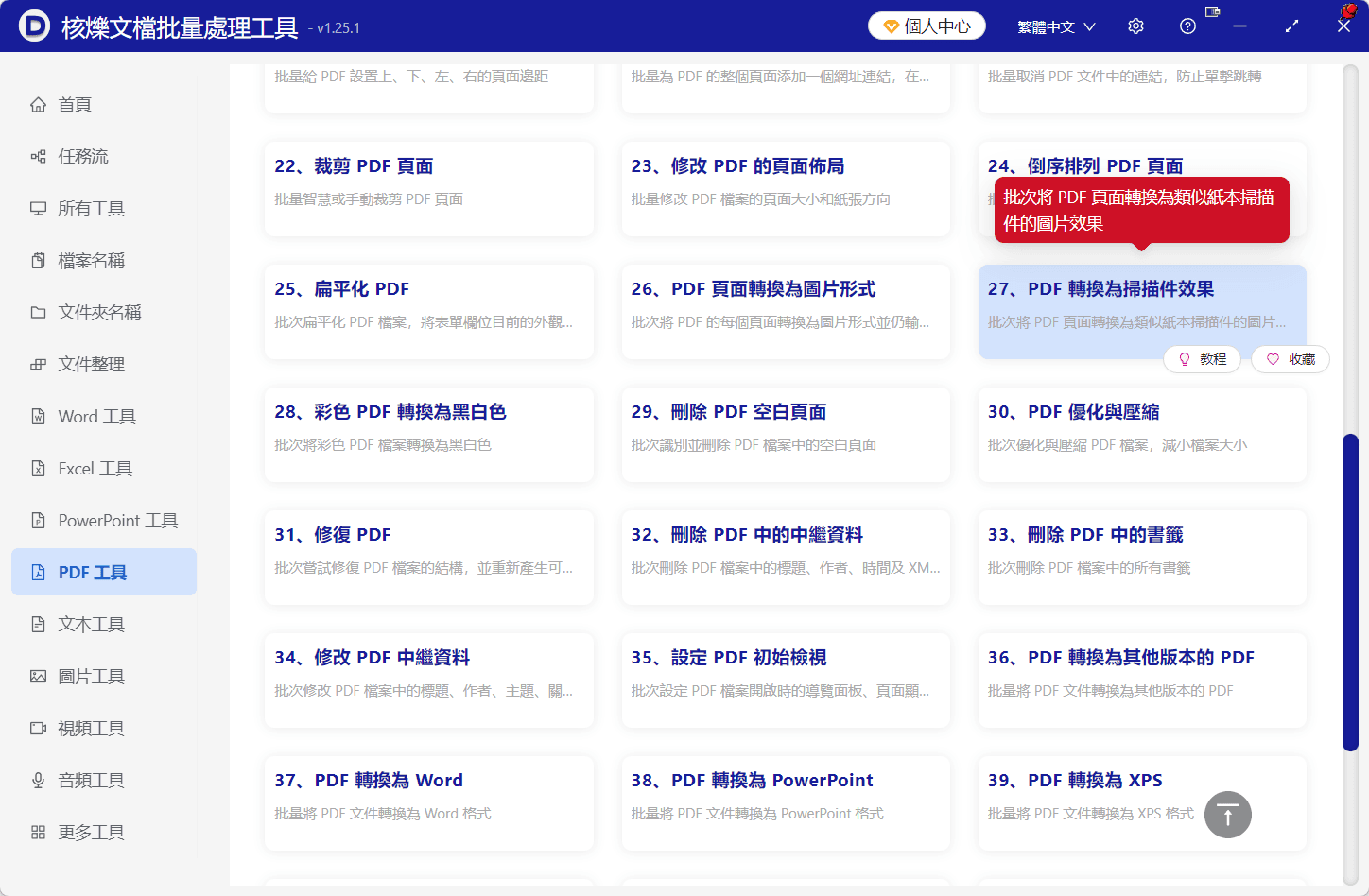
Task: Open tool 34、修改 PDF 中繼資料
Action: click(x=429, y=681)
